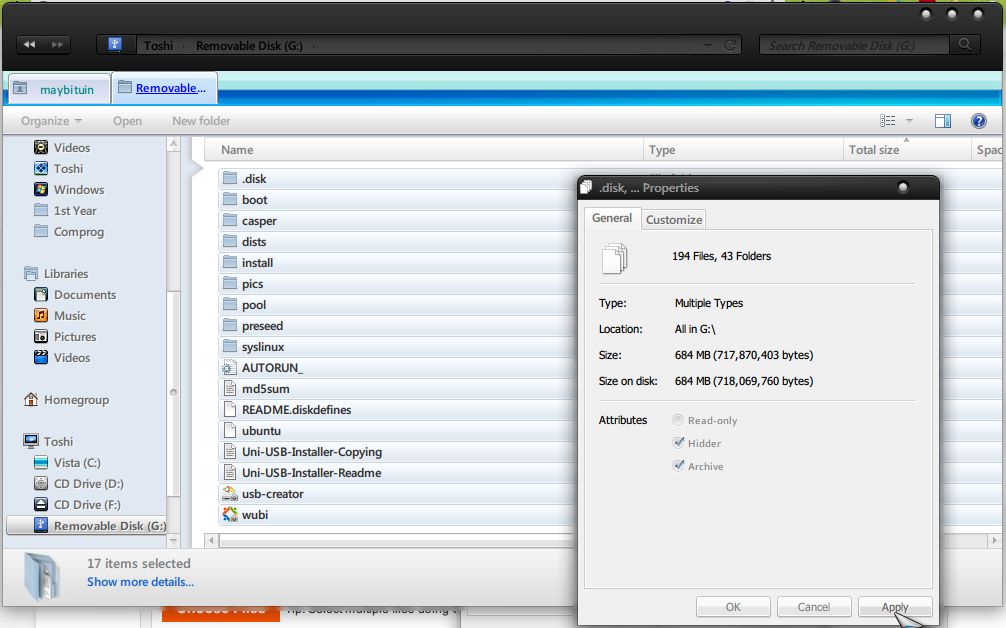Click in Search Removable Disk (G:) field
Screen dimensions: 1006x628
[853, 46]
